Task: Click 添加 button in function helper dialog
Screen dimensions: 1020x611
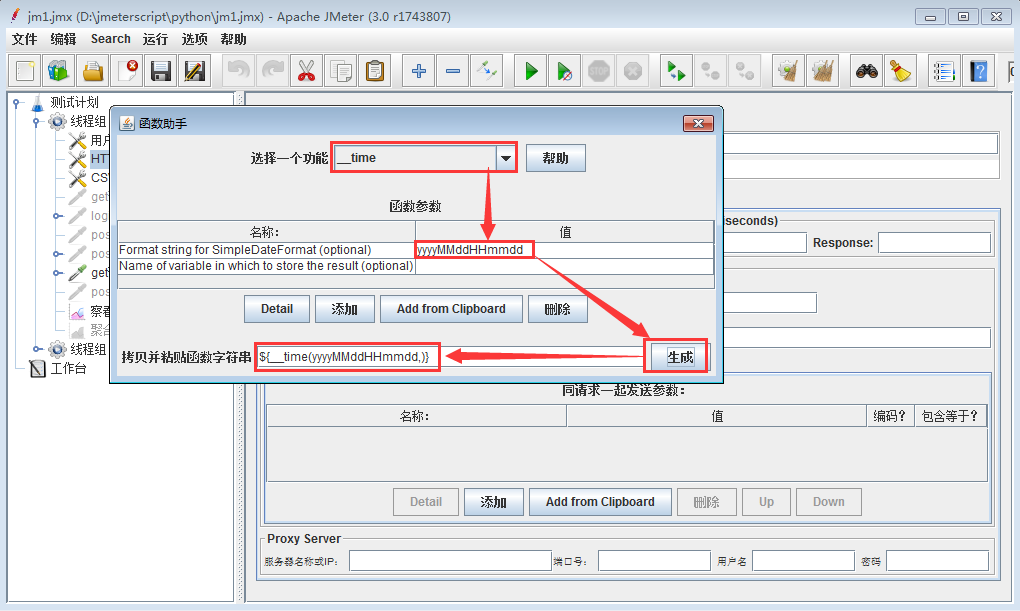Action: [x=345, y=309]
